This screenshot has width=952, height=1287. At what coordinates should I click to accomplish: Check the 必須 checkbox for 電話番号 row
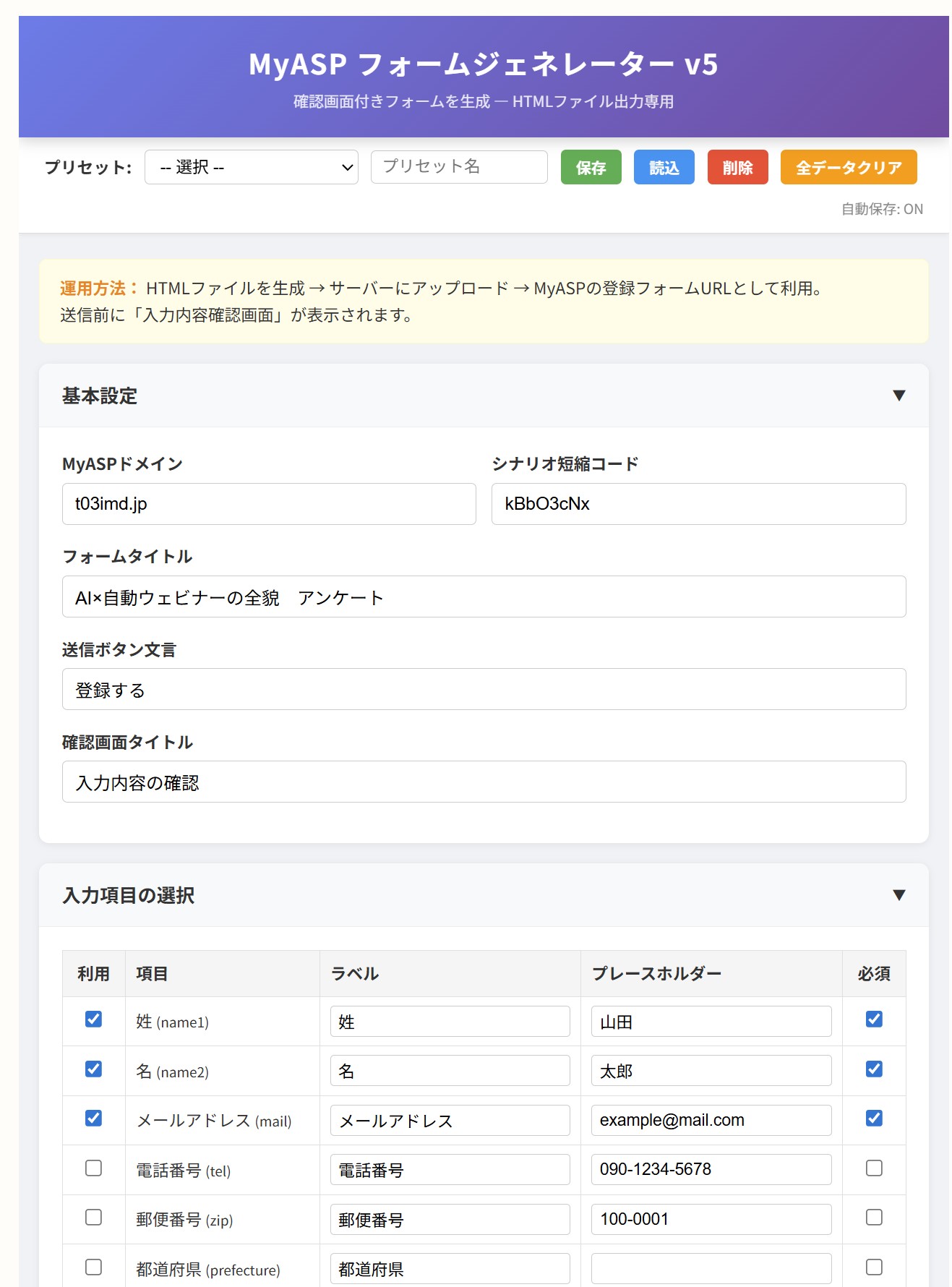874,1168
